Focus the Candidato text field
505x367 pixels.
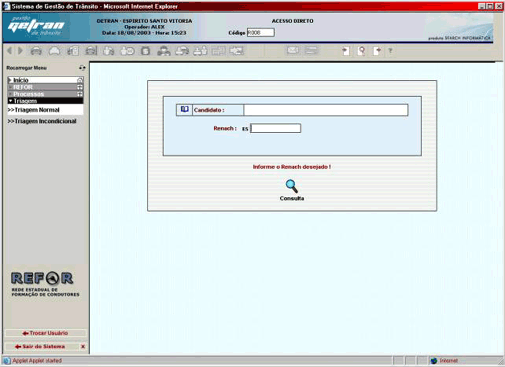(326, 110)
